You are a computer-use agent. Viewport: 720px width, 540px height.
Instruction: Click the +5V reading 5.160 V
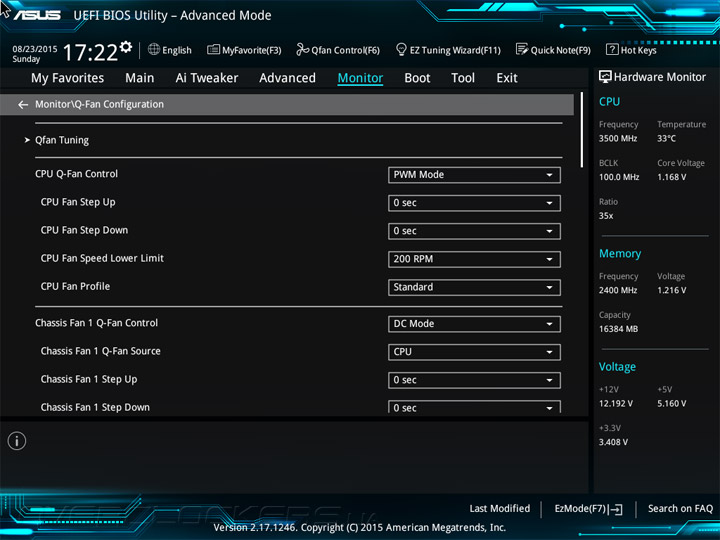(x=672, y=403)
